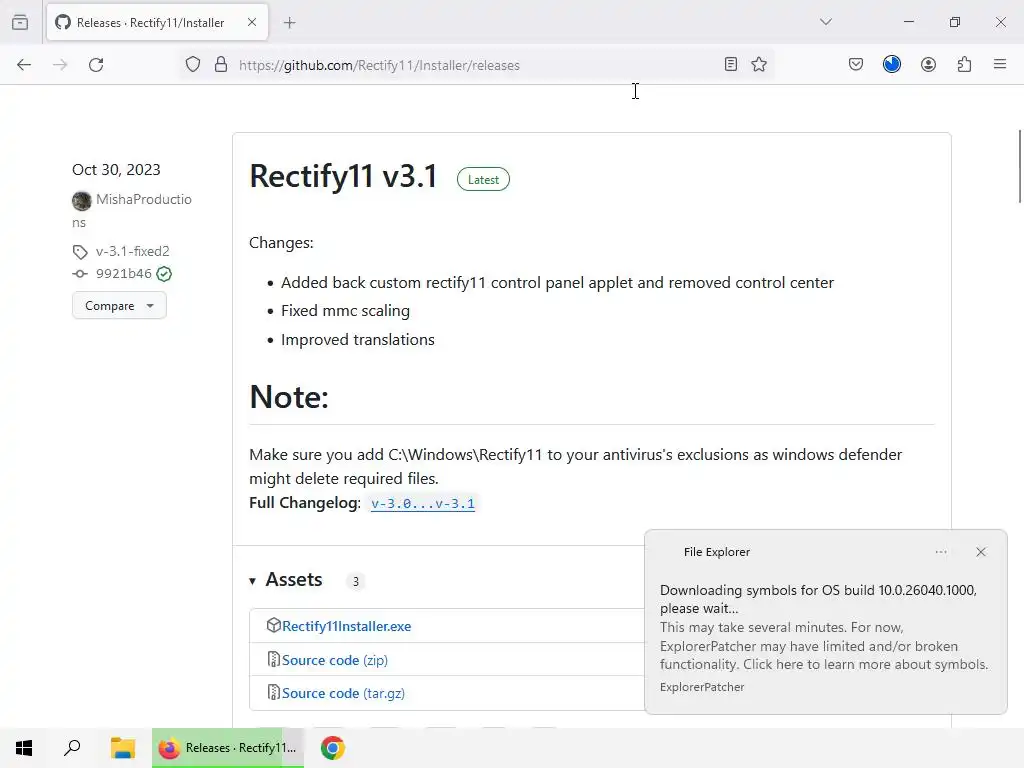Click the blue circular extension icon
1024x768 pixels.
click(x=892, y=64)
